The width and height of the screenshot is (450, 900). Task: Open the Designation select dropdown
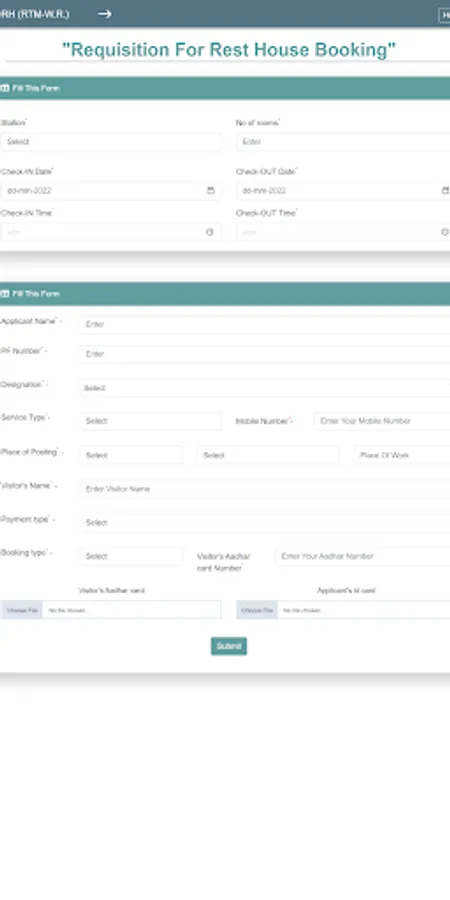(265, 388)
